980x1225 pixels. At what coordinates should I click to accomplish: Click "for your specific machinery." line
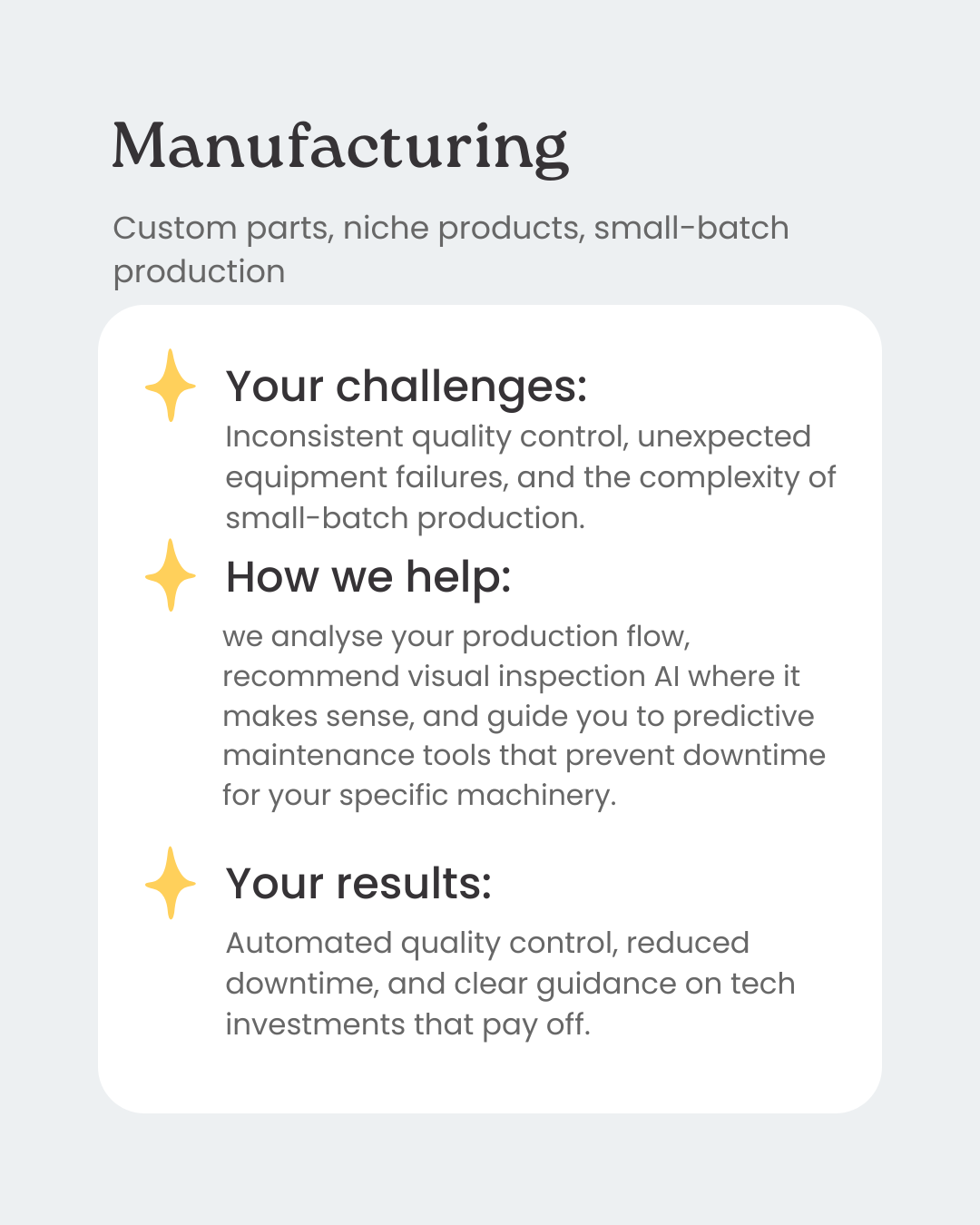[419, 796]
